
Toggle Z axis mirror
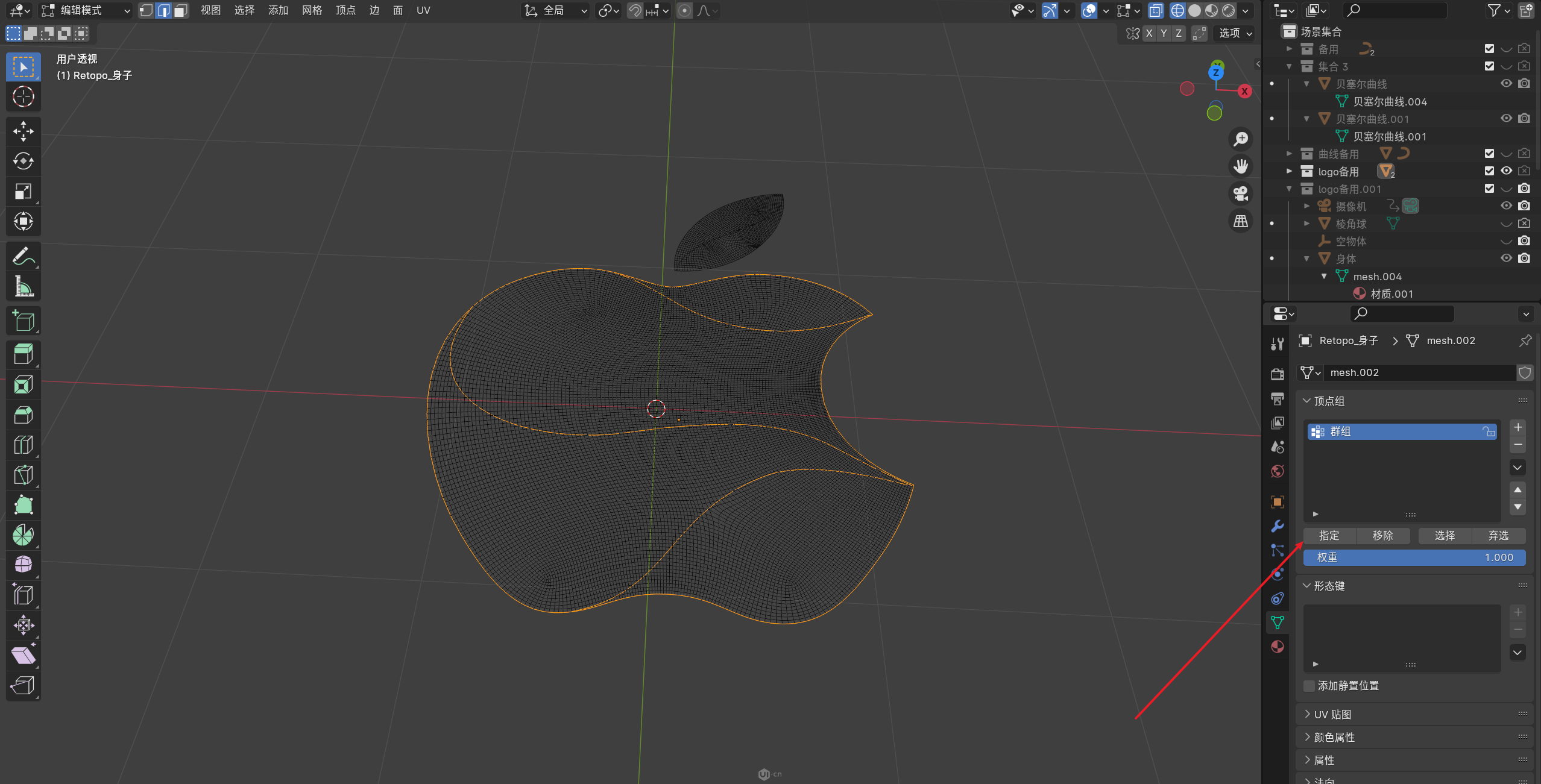pyautogui.click(x=1179, y=33)
